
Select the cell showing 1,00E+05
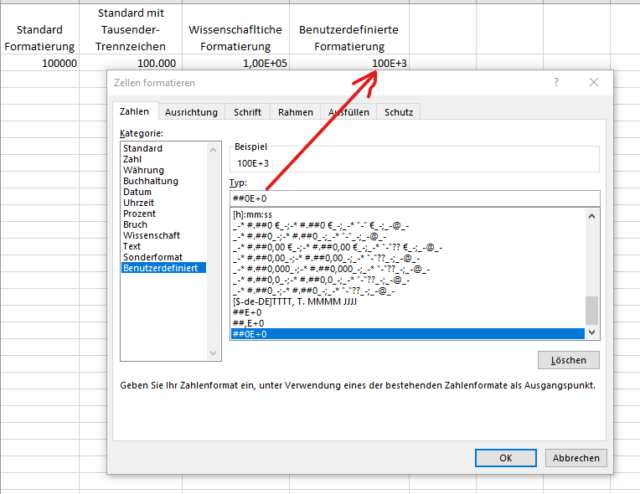236,63
